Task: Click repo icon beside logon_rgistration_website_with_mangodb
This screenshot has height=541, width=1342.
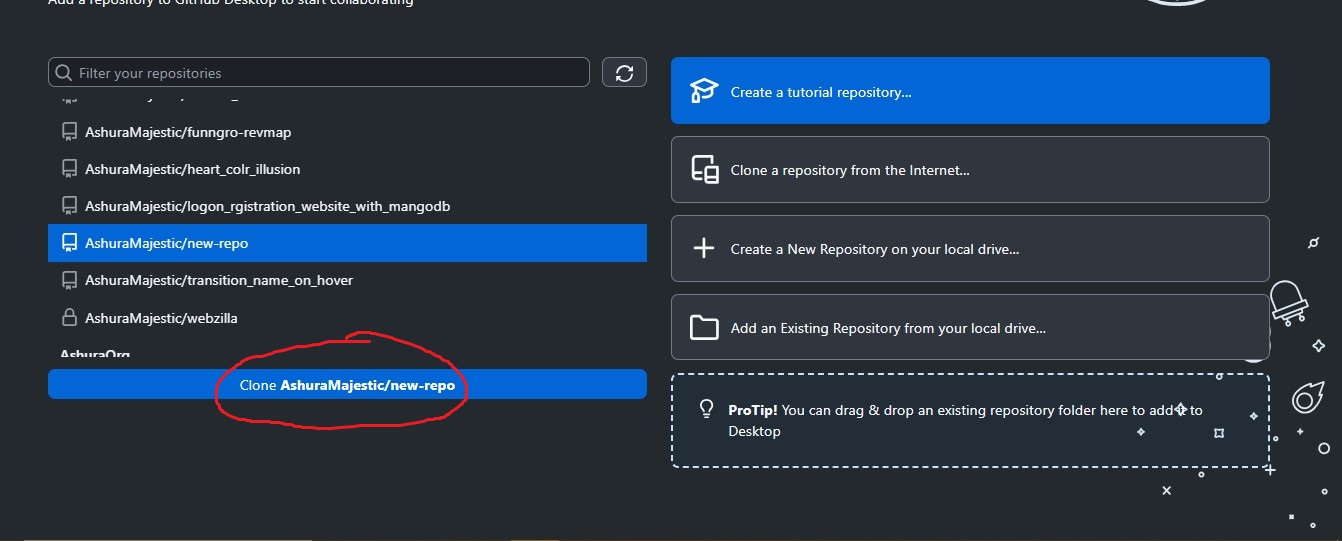Action: [69, 206]
